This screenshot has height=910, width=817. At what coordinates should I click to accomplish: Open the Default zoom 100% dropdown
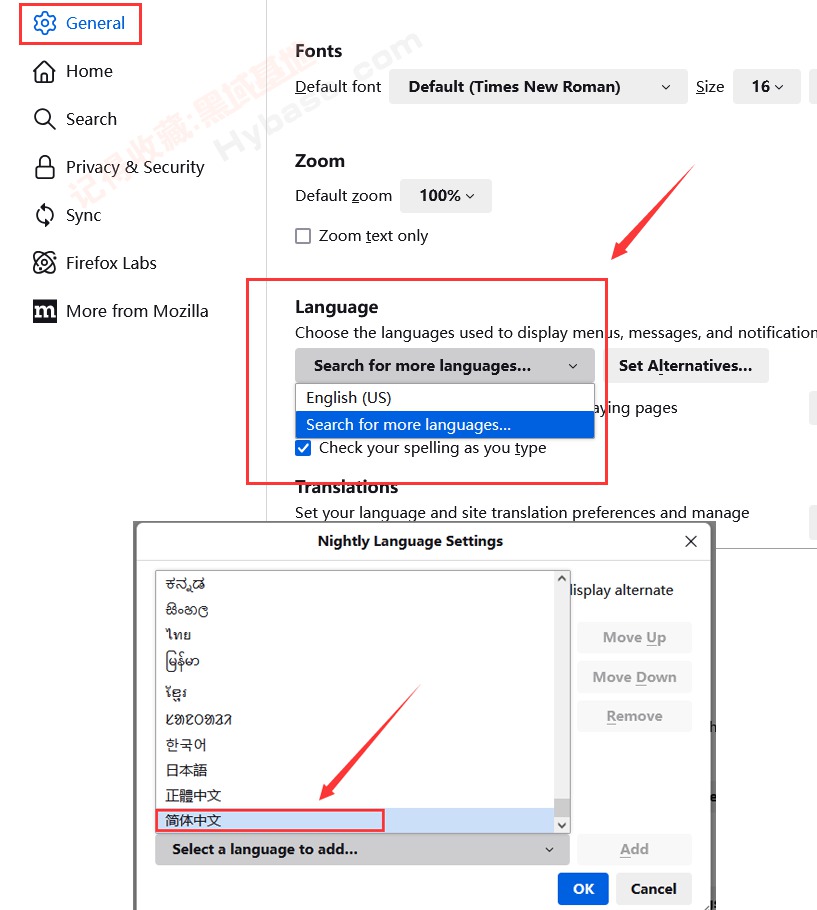point(446,196)
